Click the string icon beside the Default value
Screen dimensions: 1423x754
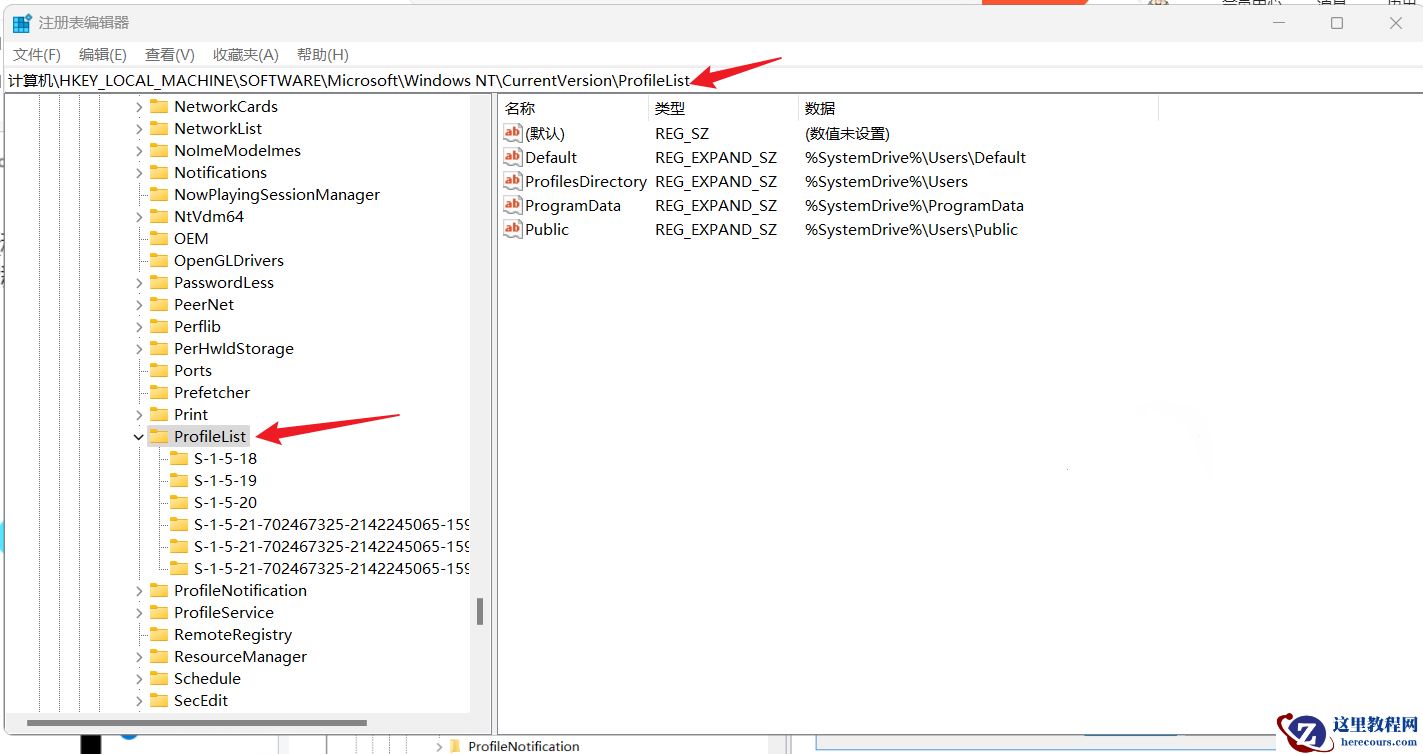pyautogui.click(x=512, y=157)
